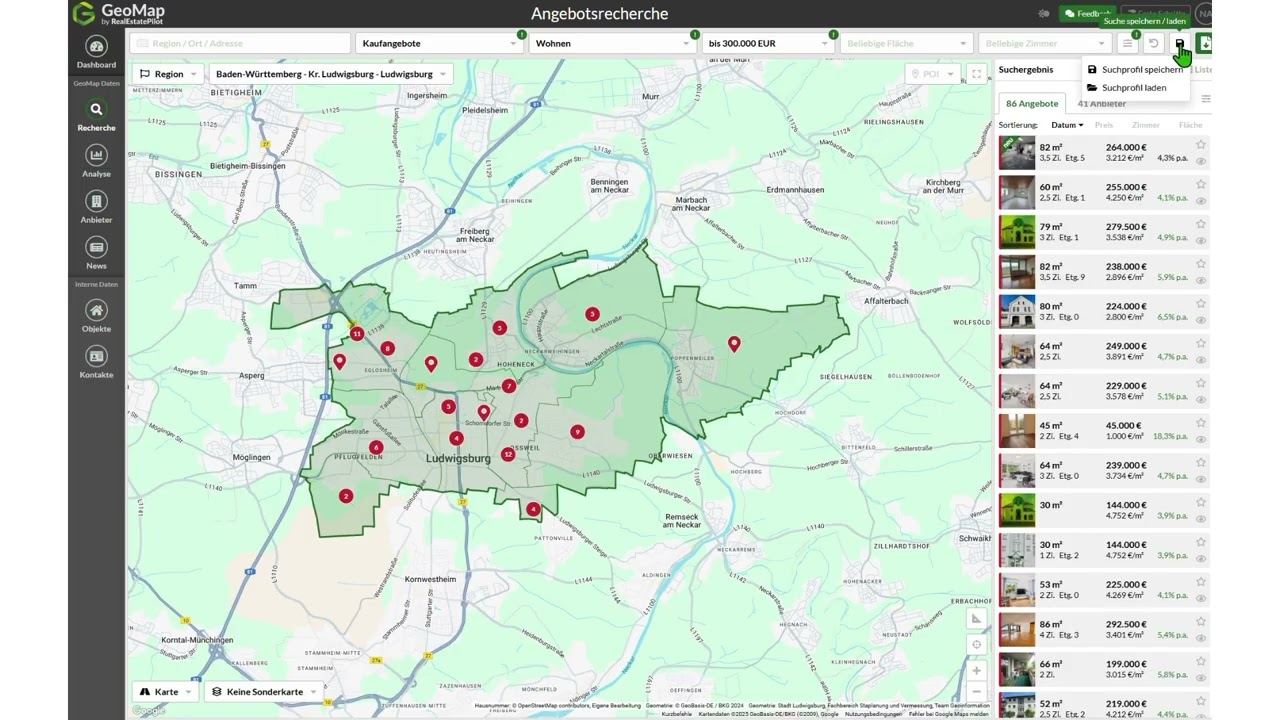This screenshot has height=720, width=1280.
Task: Open the Analyse section
Action: pyautogui.click(x=96, y=161)
